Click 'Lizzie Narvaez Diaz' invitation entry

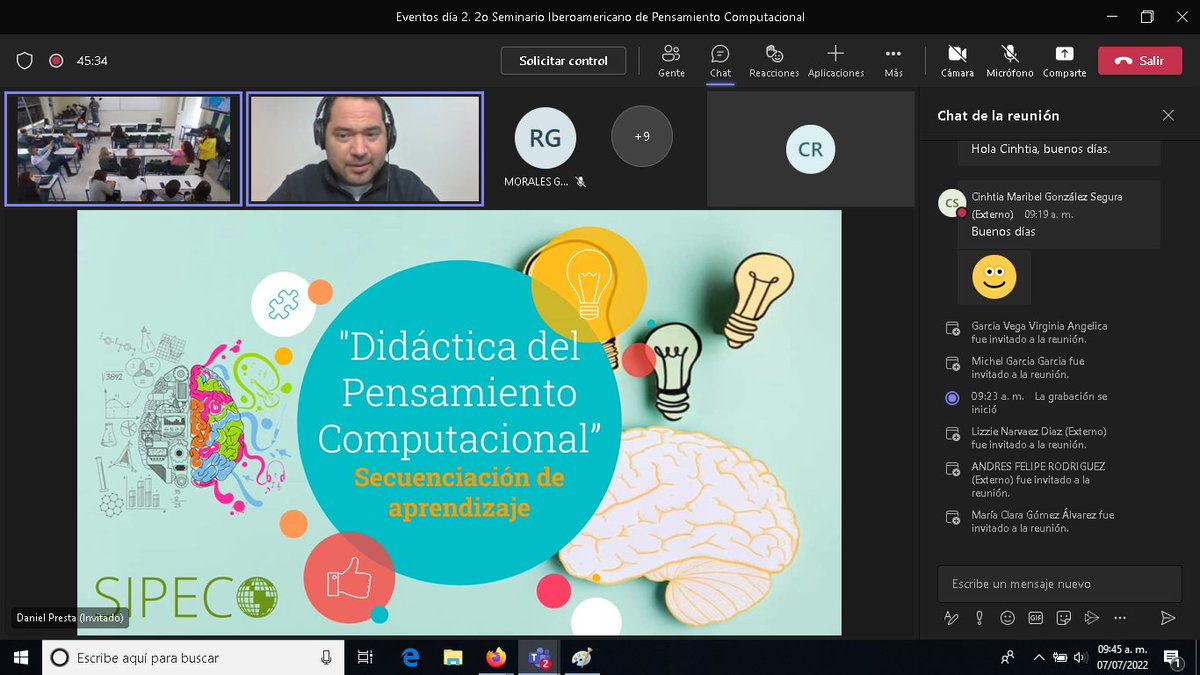pyautogui.click(x=1038, y=437)
